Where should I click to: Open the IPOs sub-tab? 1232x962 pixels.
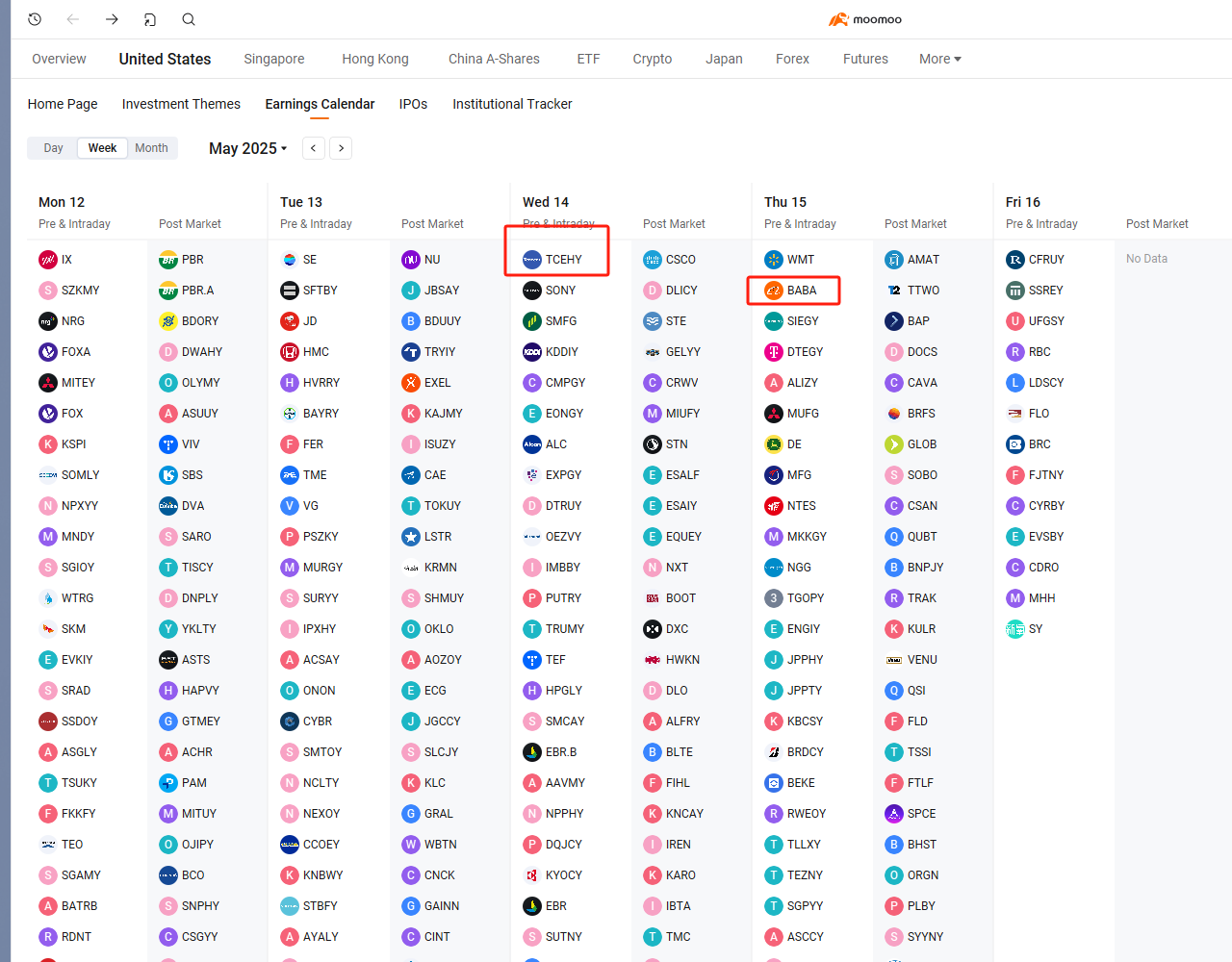[413, 104]
